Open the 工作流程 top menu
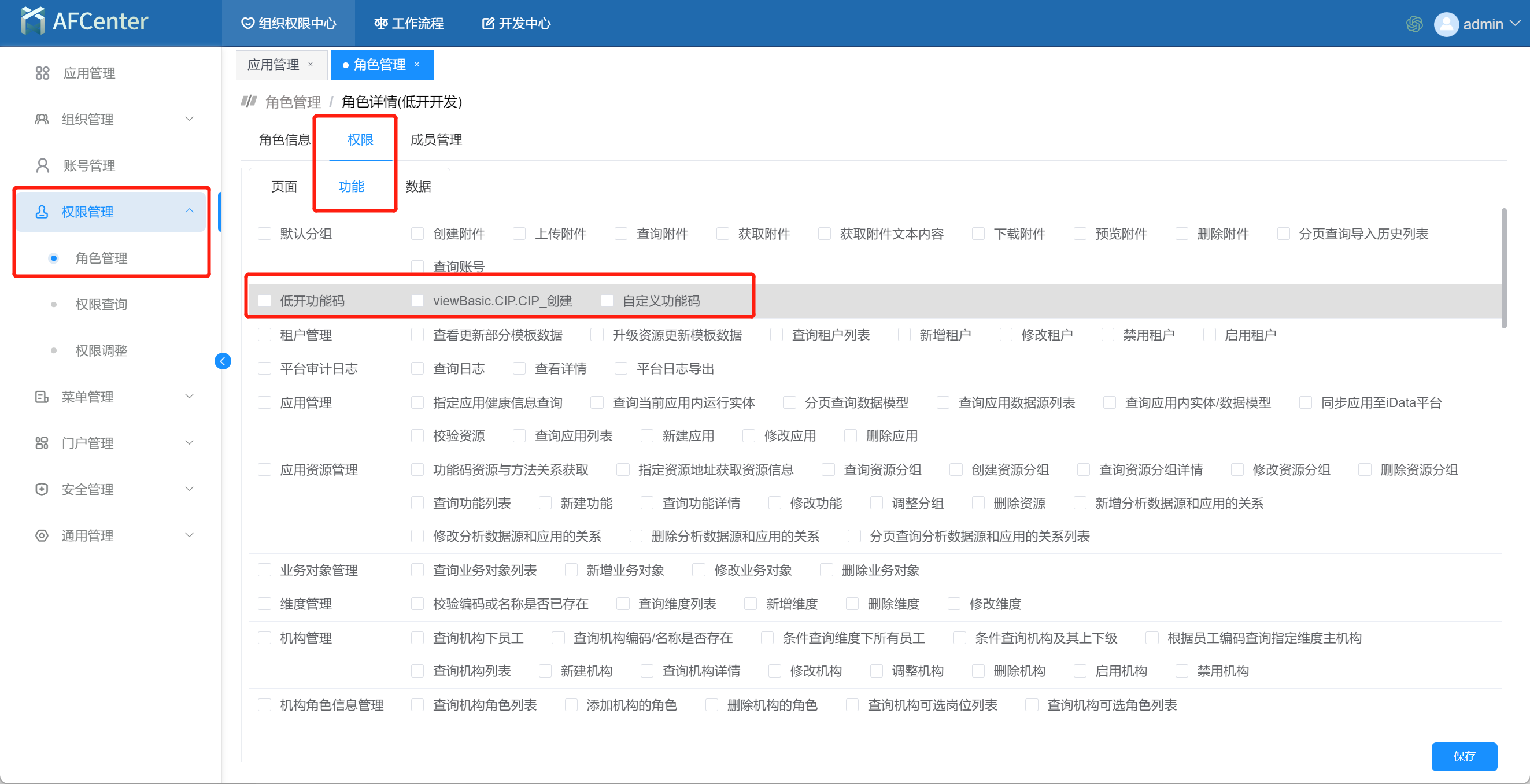Image resolution: width=1530 pixels, height=784 pixels. point(409,24)
